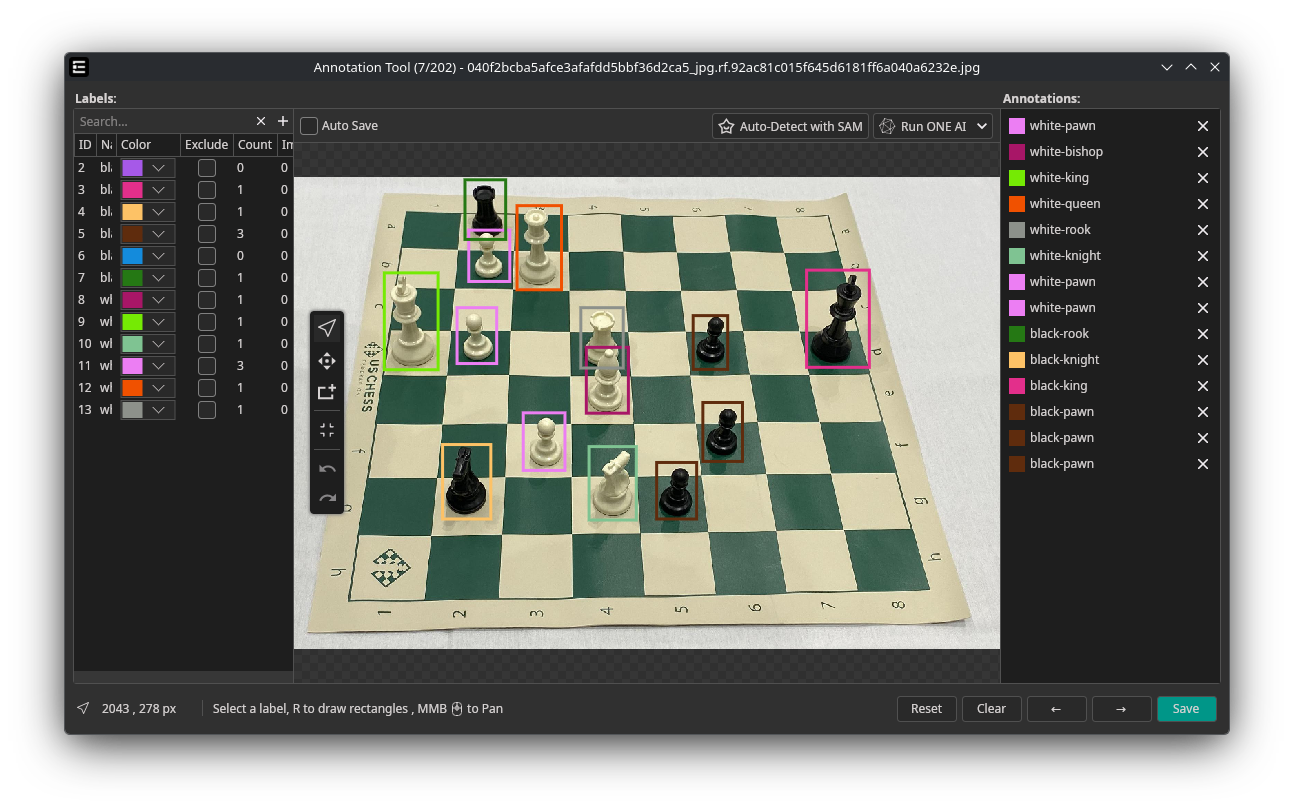Undo the last annotation action
This screenshot has width=1294, height=811.
327,467
